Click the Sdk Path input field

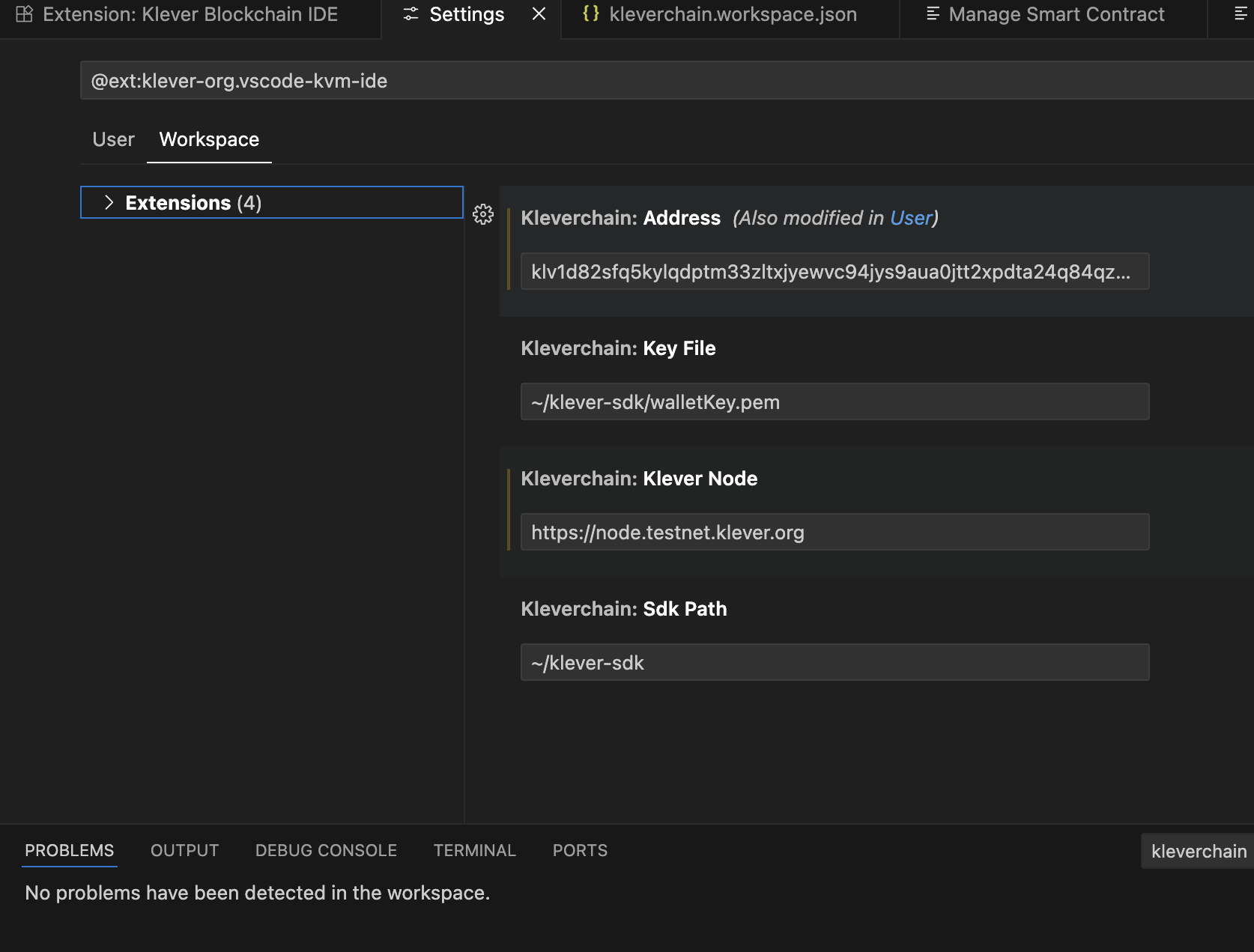click(x=835, y=663)
